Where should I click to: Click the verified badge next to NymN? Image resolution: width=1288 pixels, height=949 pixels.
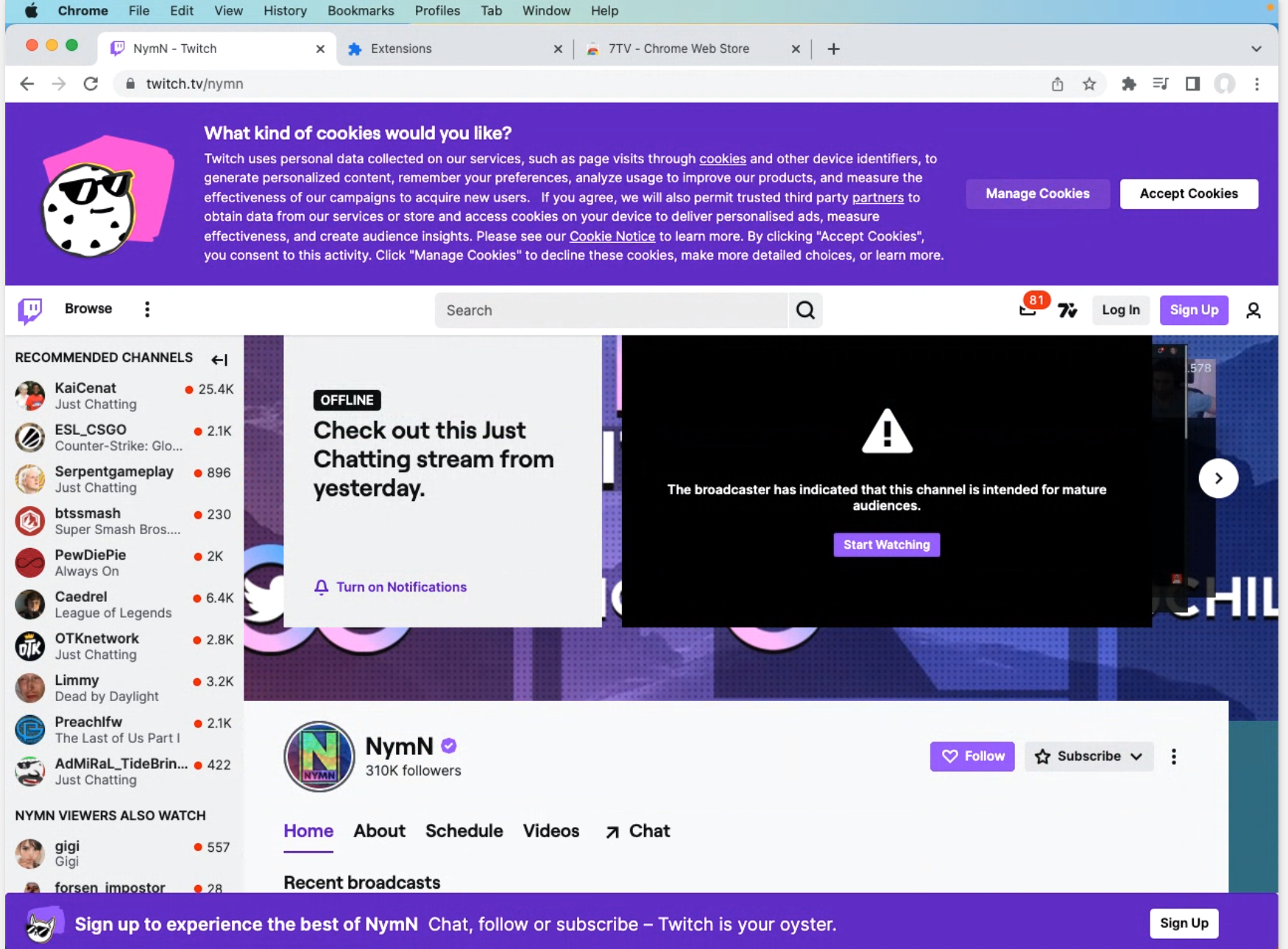[x=449, y=746]
